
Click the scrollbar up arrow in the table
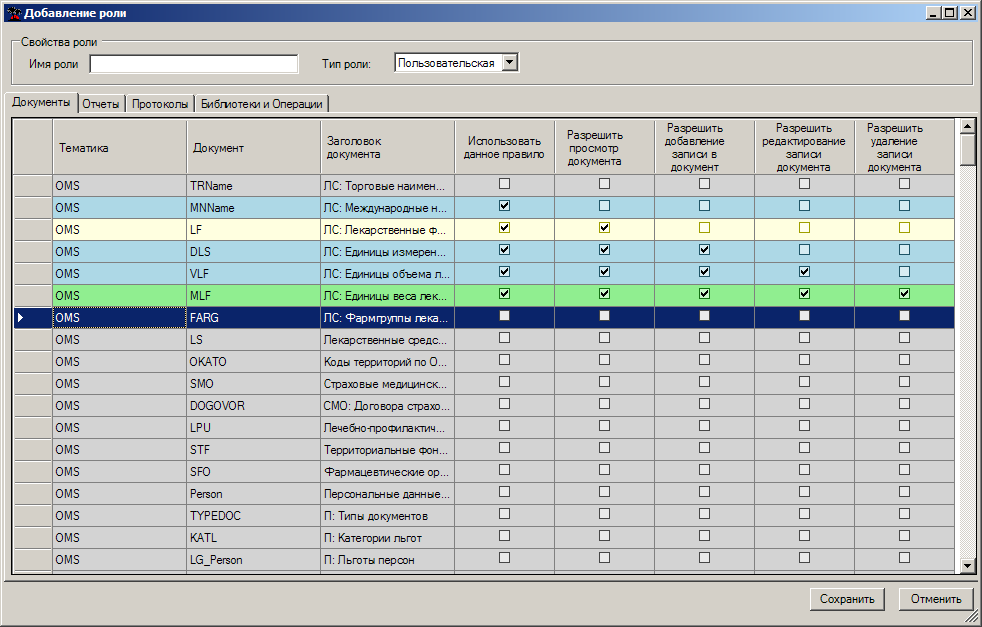point(967,127)
